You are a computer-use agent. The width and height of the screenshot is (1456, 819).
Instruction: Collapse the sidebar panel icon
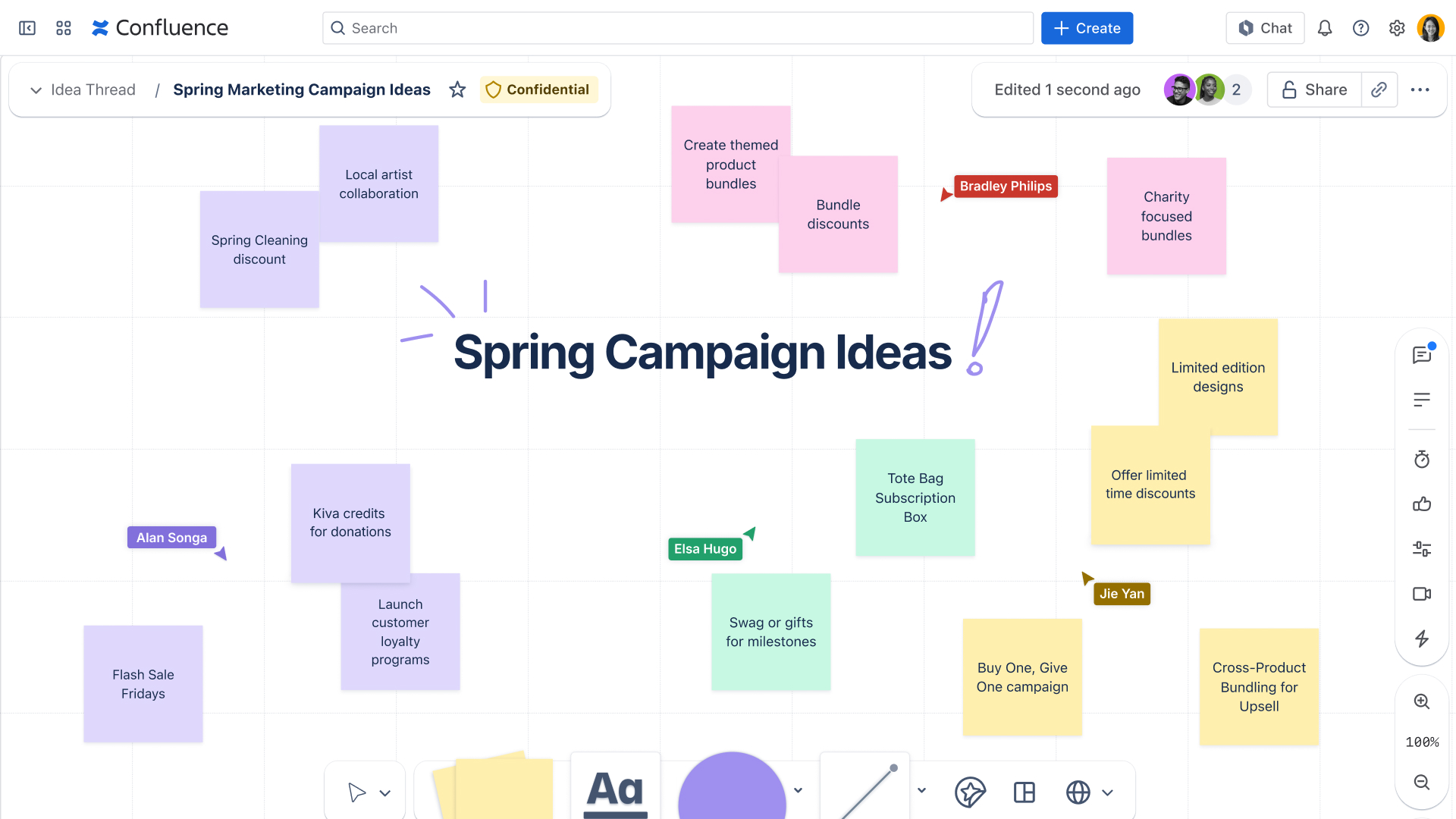(27, 28)
